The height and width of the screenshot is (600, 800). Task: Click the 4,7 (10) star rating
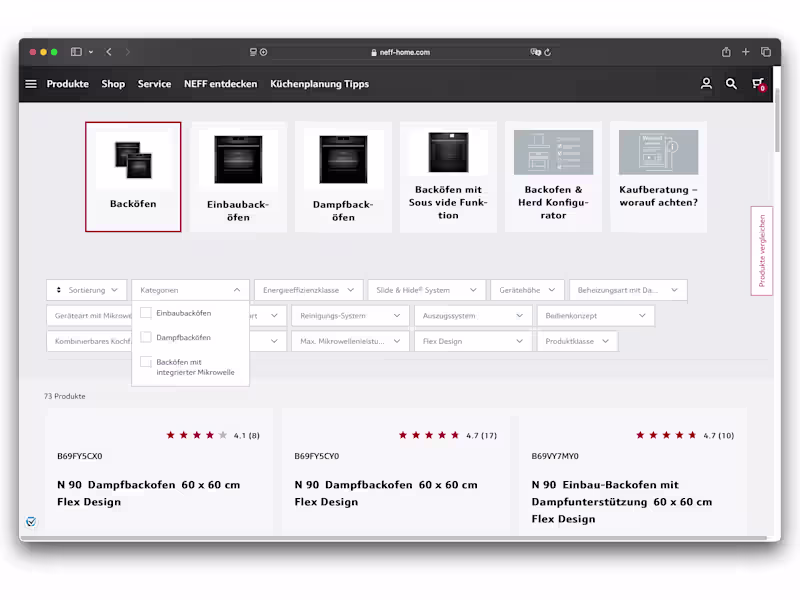coord(685,435)
